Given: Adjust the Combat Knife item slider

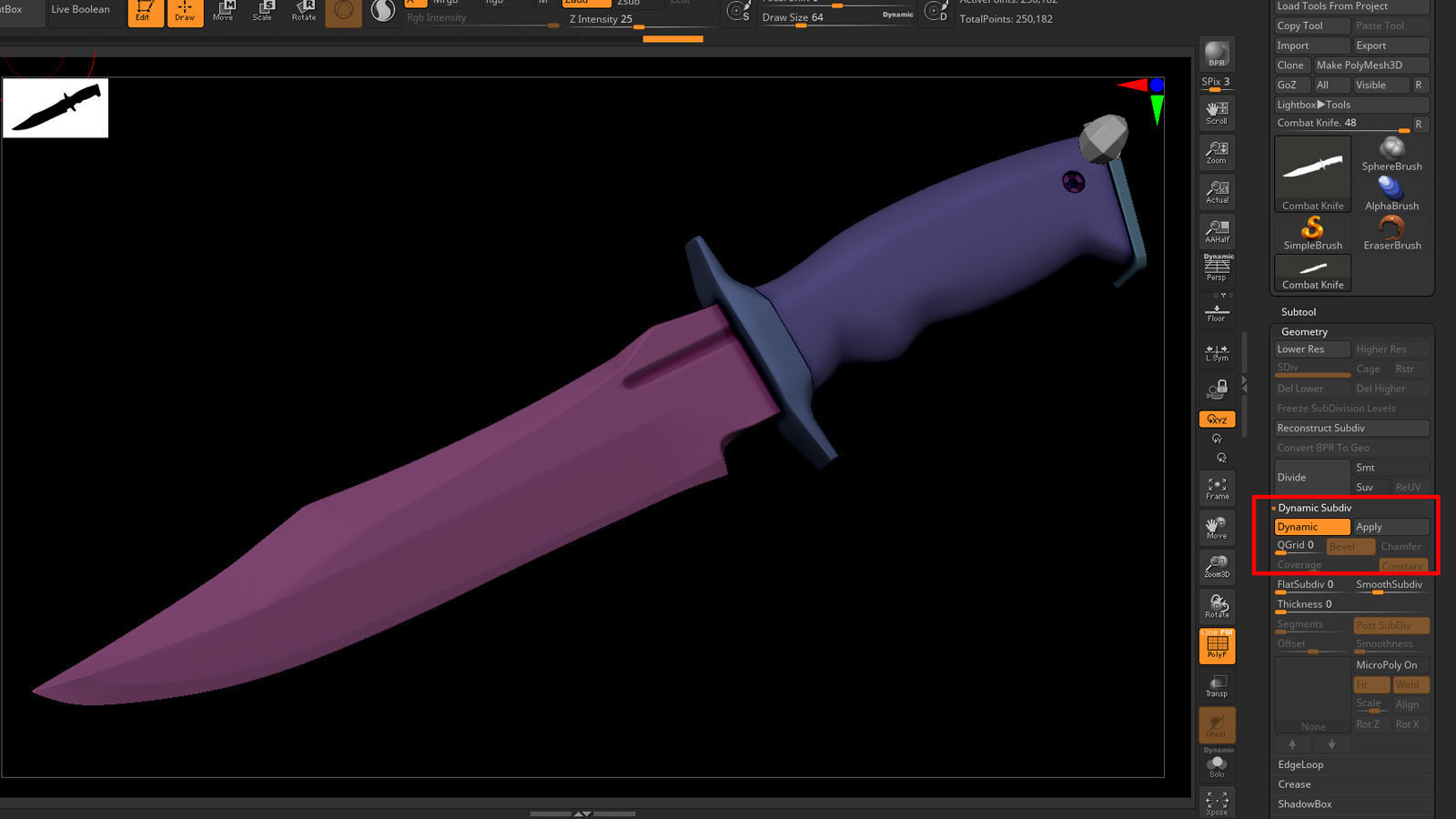Looking at the screenshot, I should point(1341,124).
